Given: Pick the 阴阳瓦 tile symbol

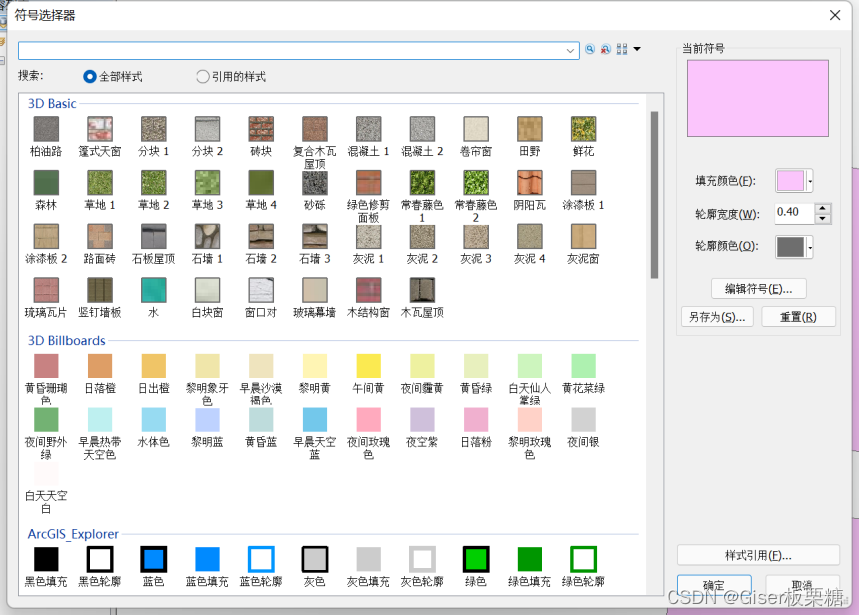Looking at the screenshot, I should [530, 182].
